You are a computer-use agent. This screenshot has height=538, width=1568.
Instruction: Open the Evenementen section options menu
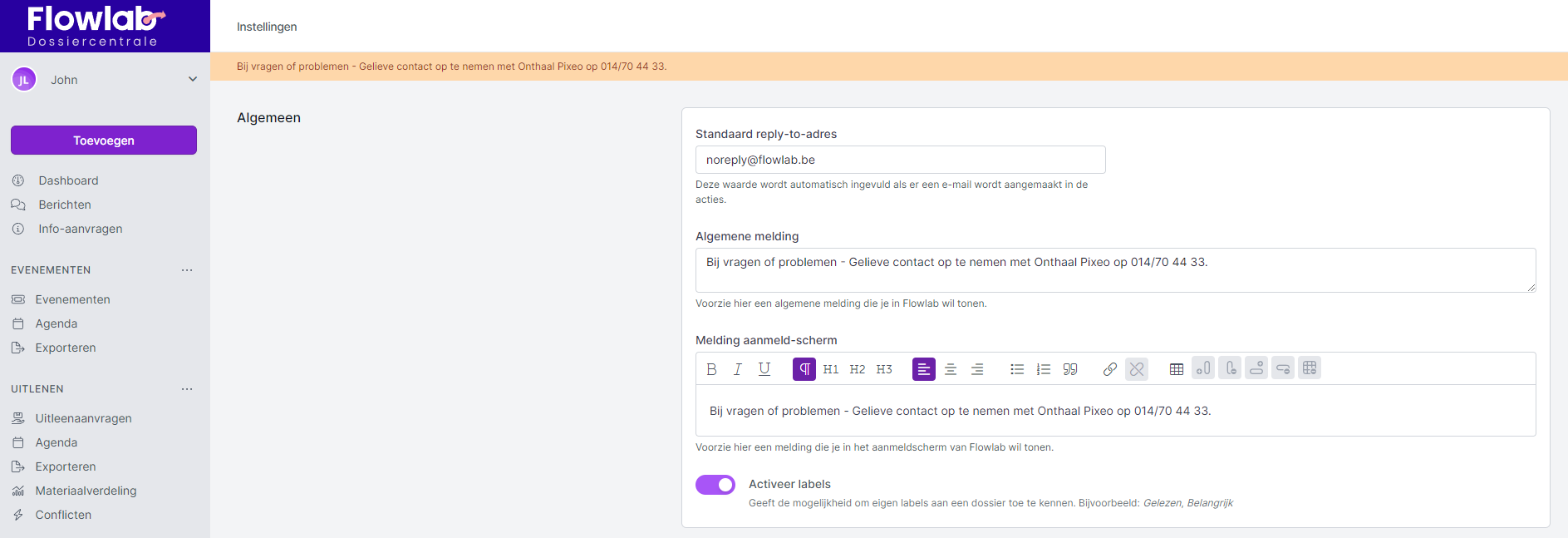(187, 270)
